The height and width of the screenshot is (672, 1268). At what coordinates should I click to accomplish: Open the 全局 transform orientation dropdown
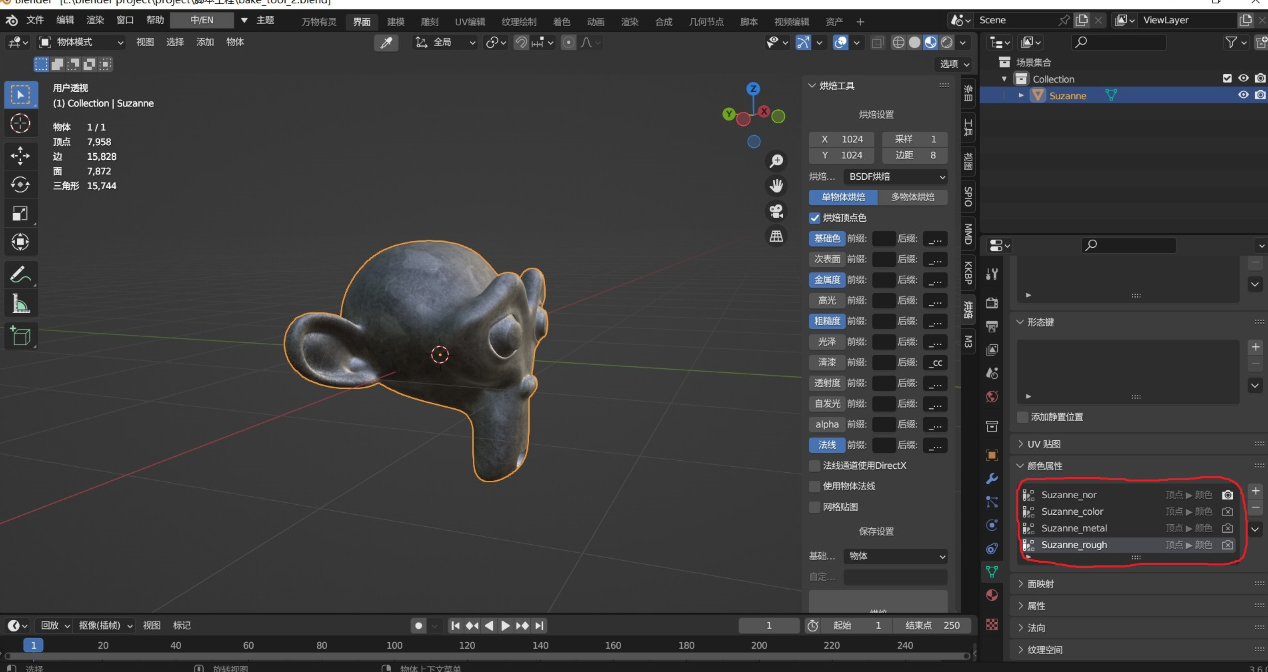[x=446, y=42]
